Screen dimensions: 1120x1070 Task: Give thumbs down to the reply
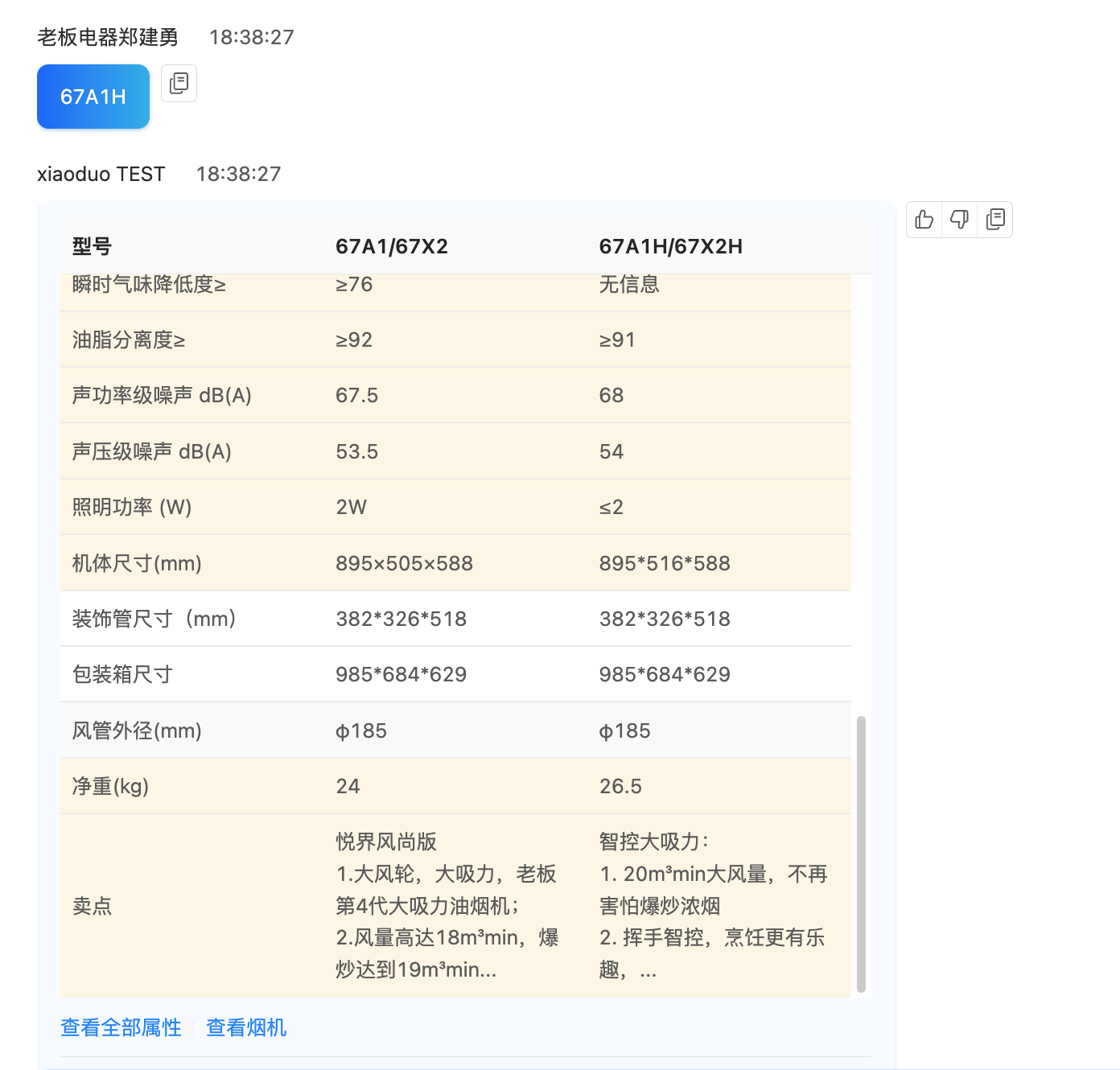[959, 220]
